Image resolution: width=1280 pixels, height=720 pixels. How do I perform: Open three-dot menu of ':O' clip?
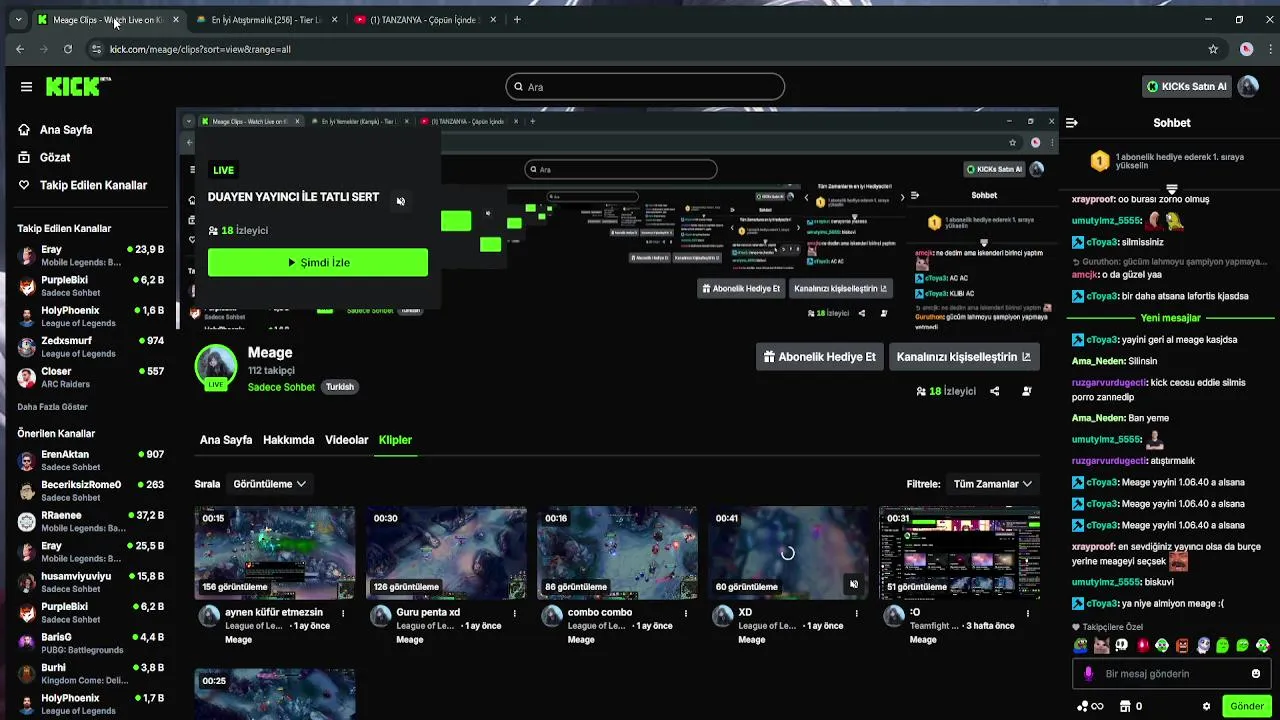coord(1028,613)
